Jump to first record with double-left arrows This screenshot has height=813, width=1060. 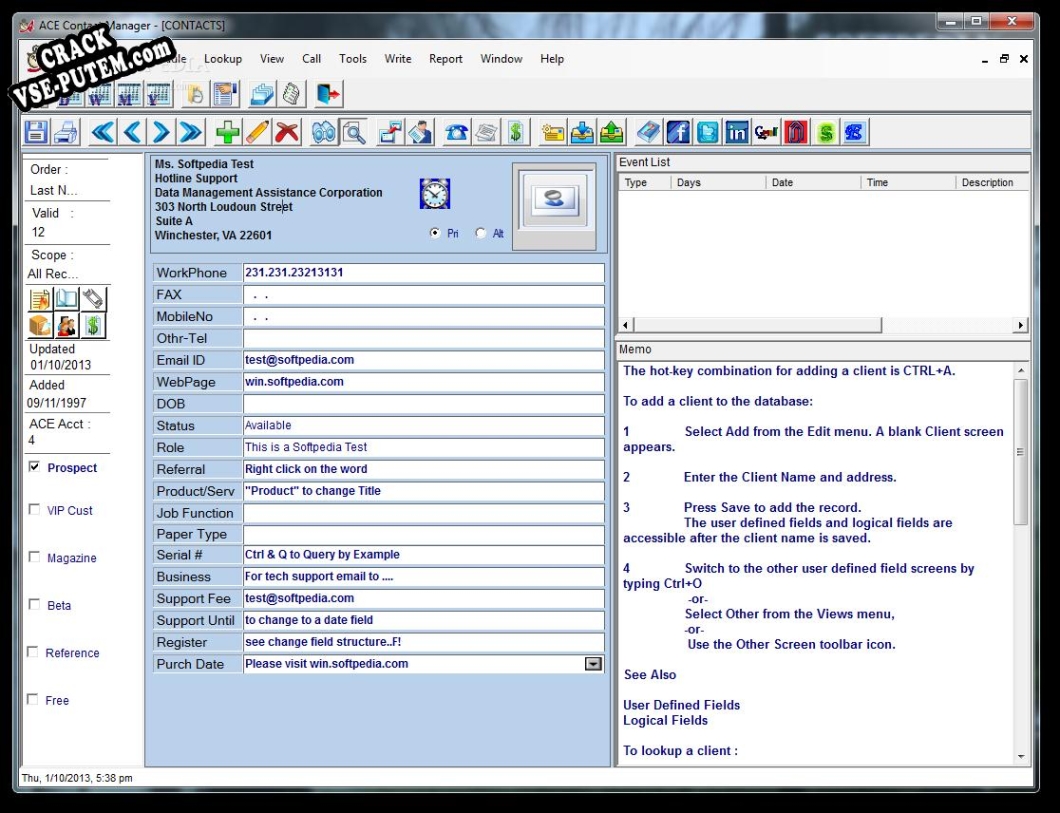(x=103, y=132)
